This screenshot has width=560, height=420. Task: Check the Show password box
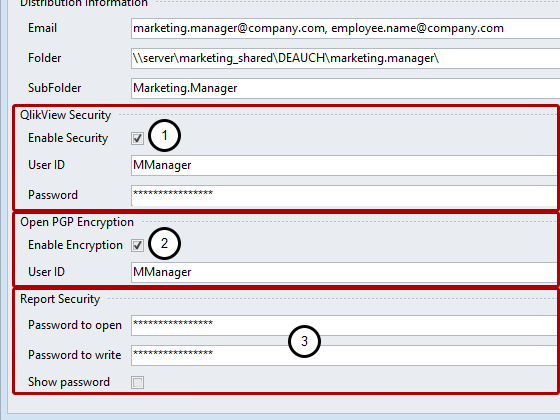(138, 382)
